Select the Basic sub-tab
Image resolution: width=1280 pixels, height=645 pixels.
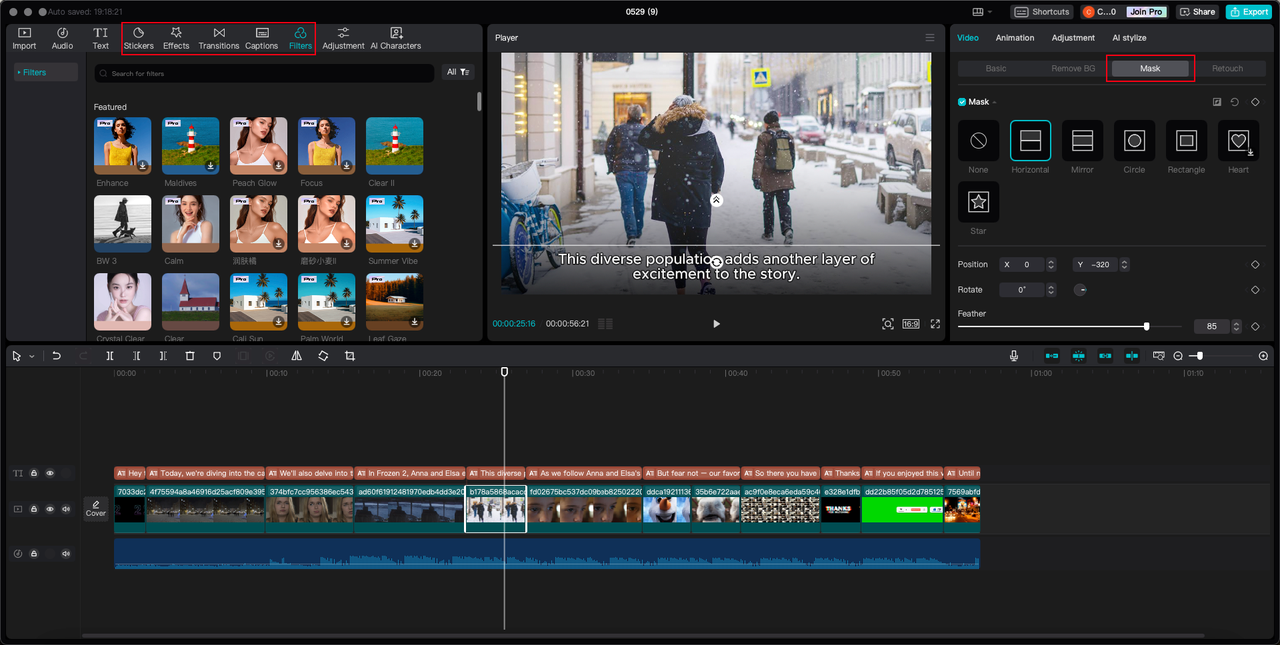coord(996,69)
